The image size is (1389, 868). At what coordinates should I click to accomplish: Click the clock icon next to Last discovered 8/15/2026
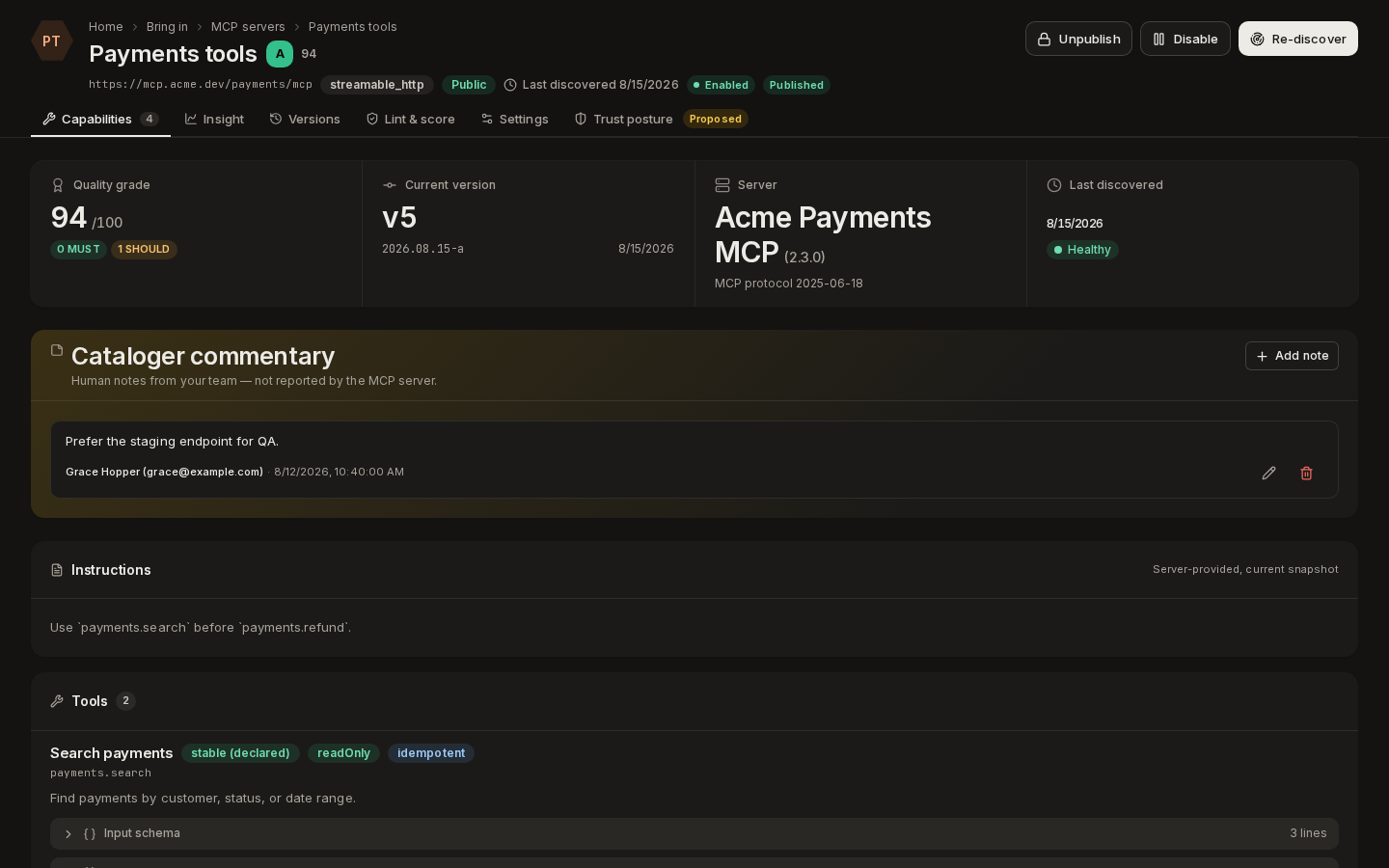click(x=510, y=85)
